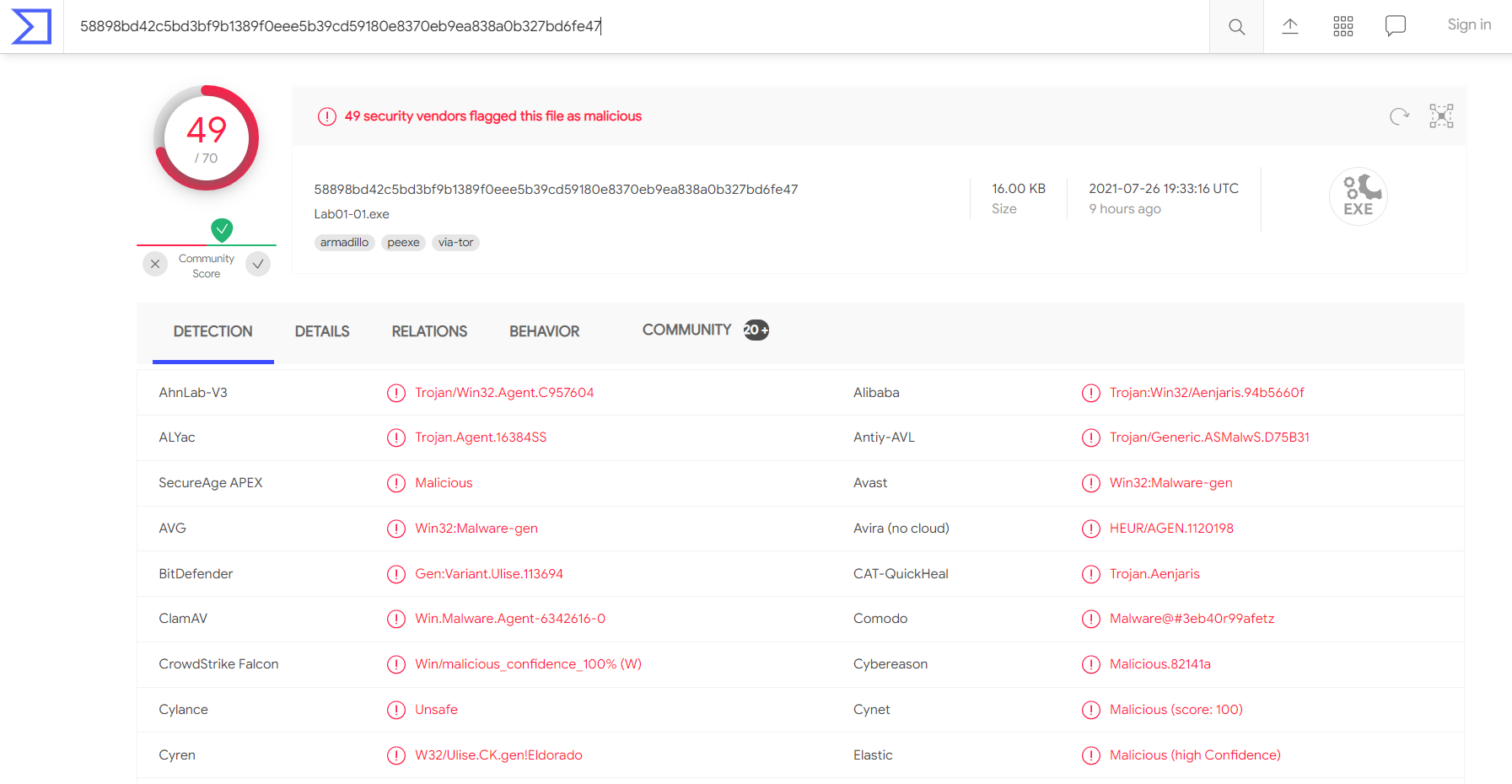
Task: Click the CrowdStrike Falcon vendor name
Action: click(218, 664)
